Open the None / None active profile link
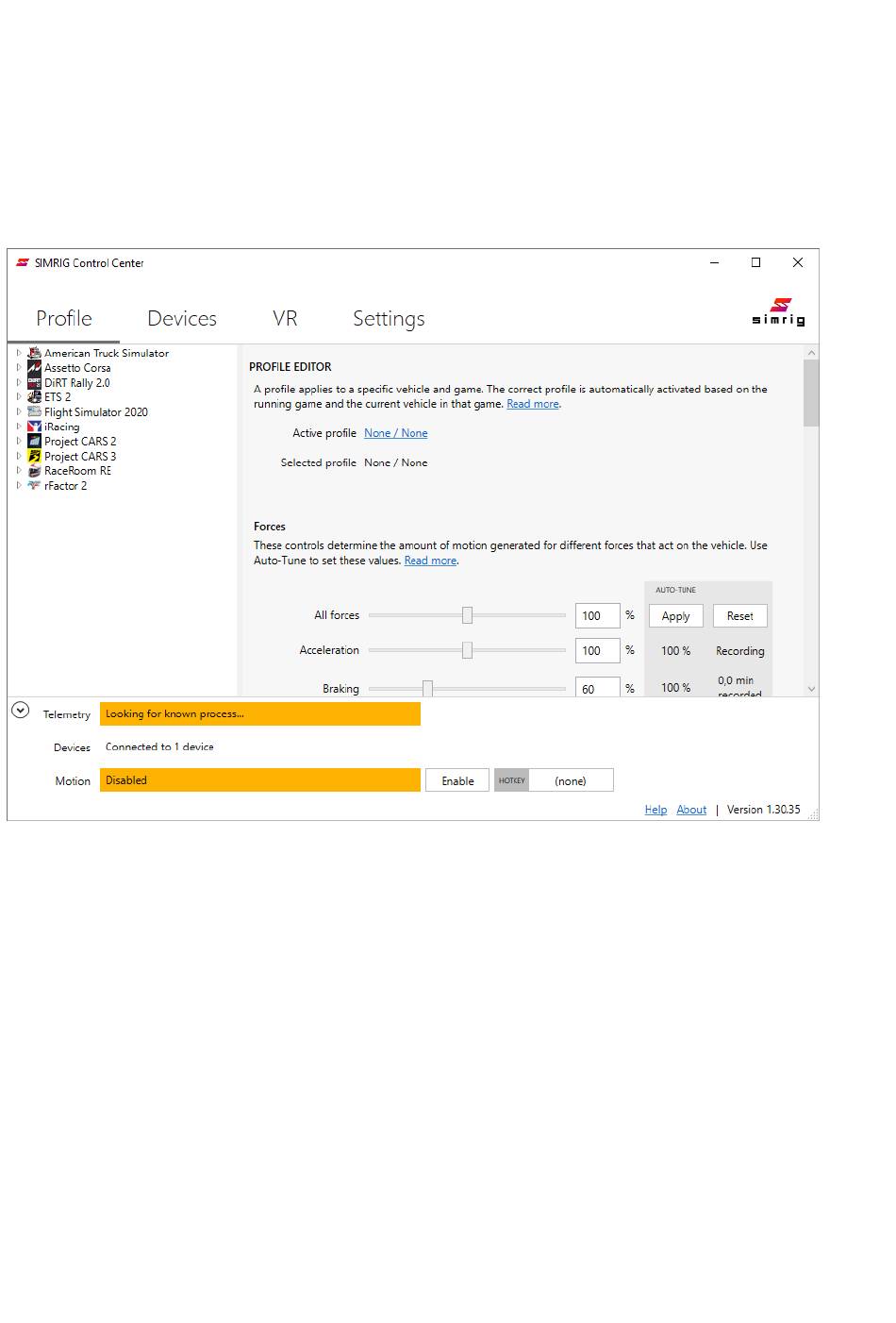The width and height of the screenshot is (896, 1323). [396, 433]
